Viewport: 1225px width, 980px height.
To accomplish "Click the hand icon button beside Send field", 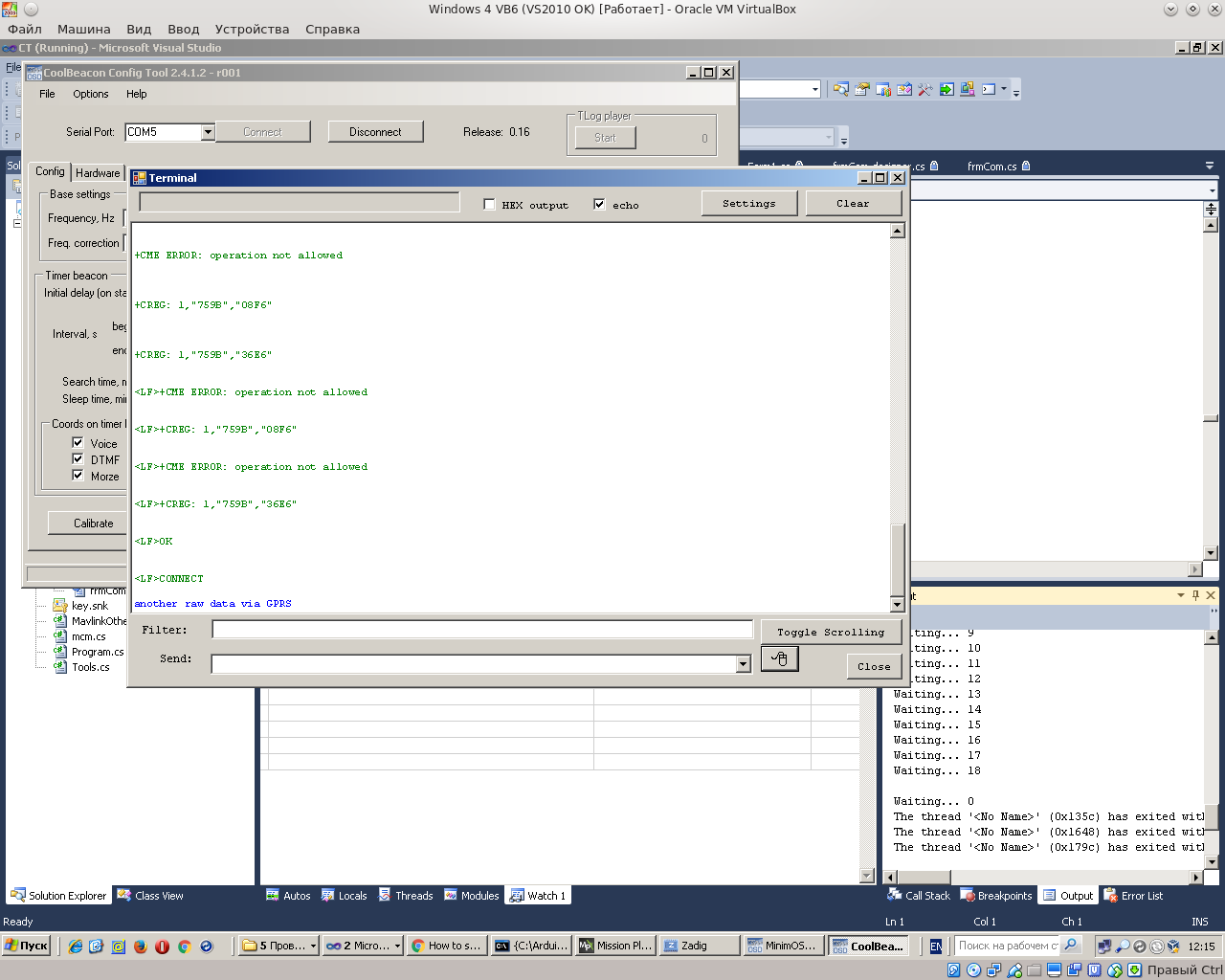I will click(x=779, y=658).
